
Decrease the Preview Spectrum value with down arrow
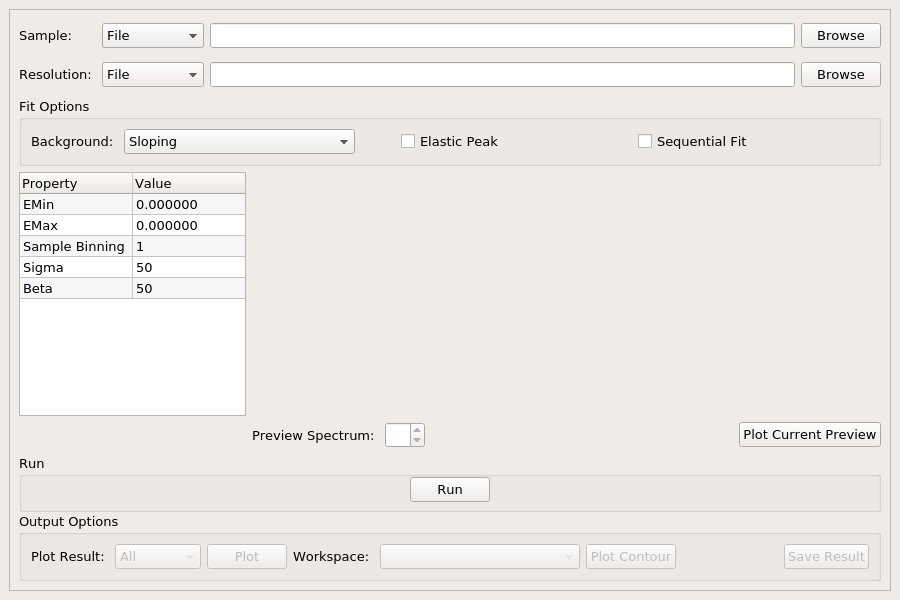[417, 440]
